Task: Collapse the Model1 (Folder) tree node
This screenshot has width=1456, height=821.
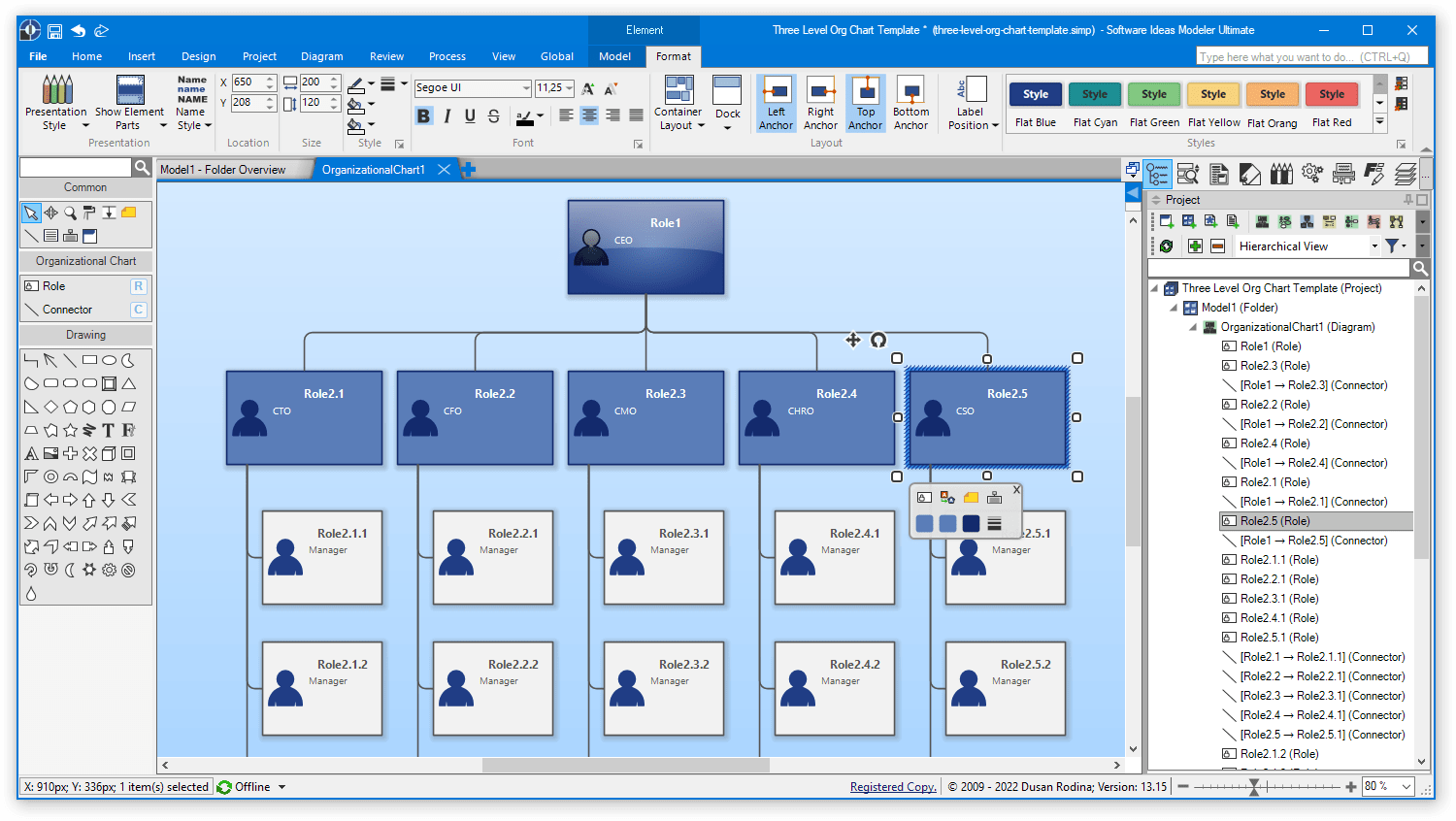Action: [1174, 308]
